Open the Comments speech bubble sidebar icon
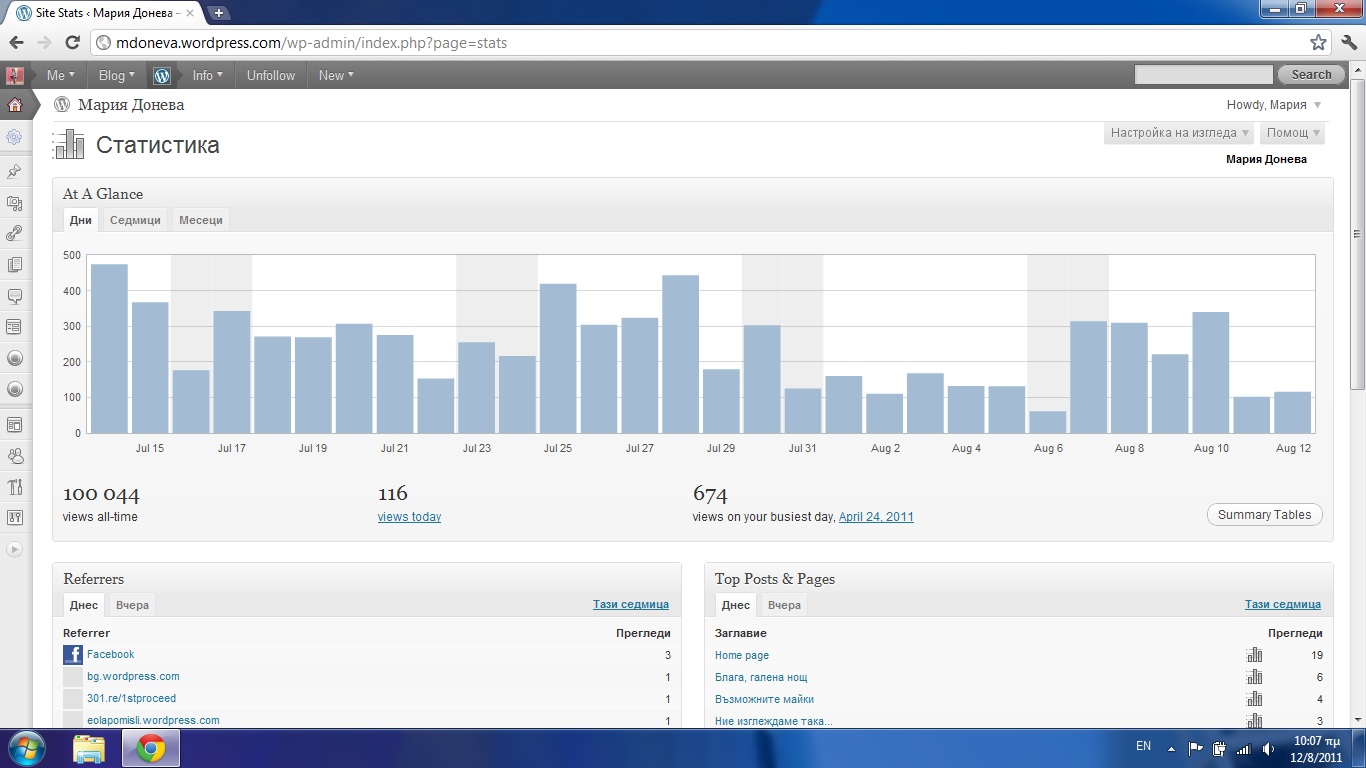The height and width of the screenshot is (768, 1366). click(15, 296)
